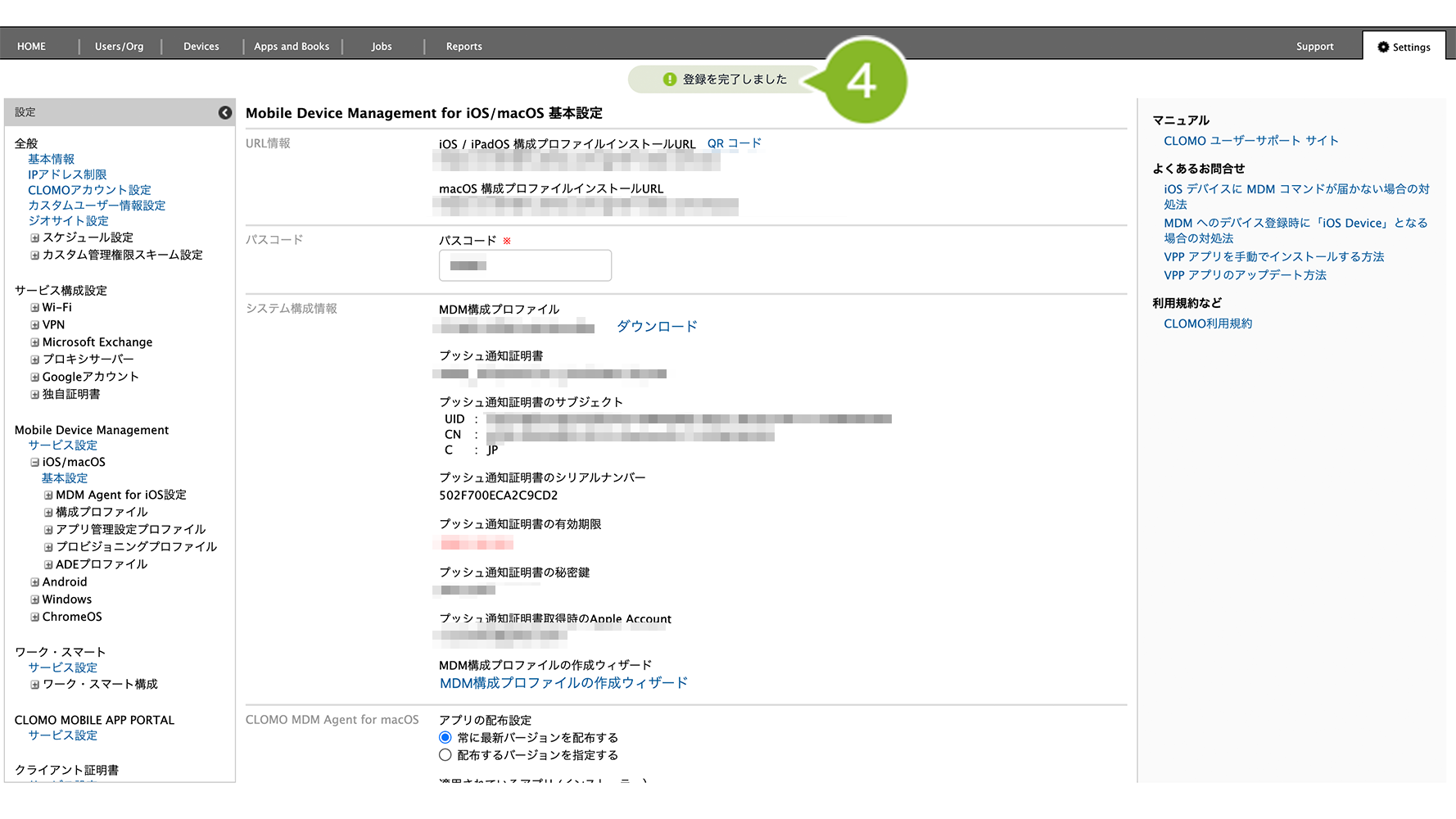The width and height of the screenshot is (1456, 819).
Task: Select 配布するバージョンを指定する radio button
Action: (445, 755)
